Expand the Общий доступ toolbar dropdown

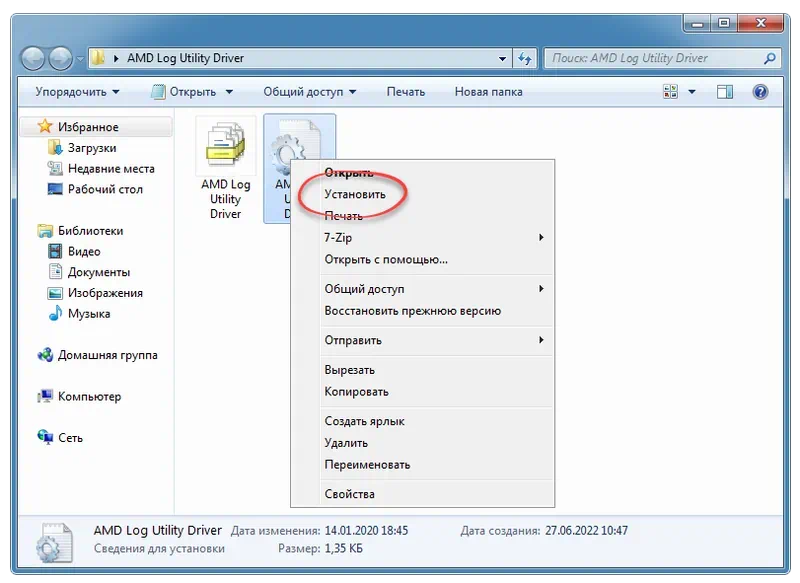[x=310, y=91]
